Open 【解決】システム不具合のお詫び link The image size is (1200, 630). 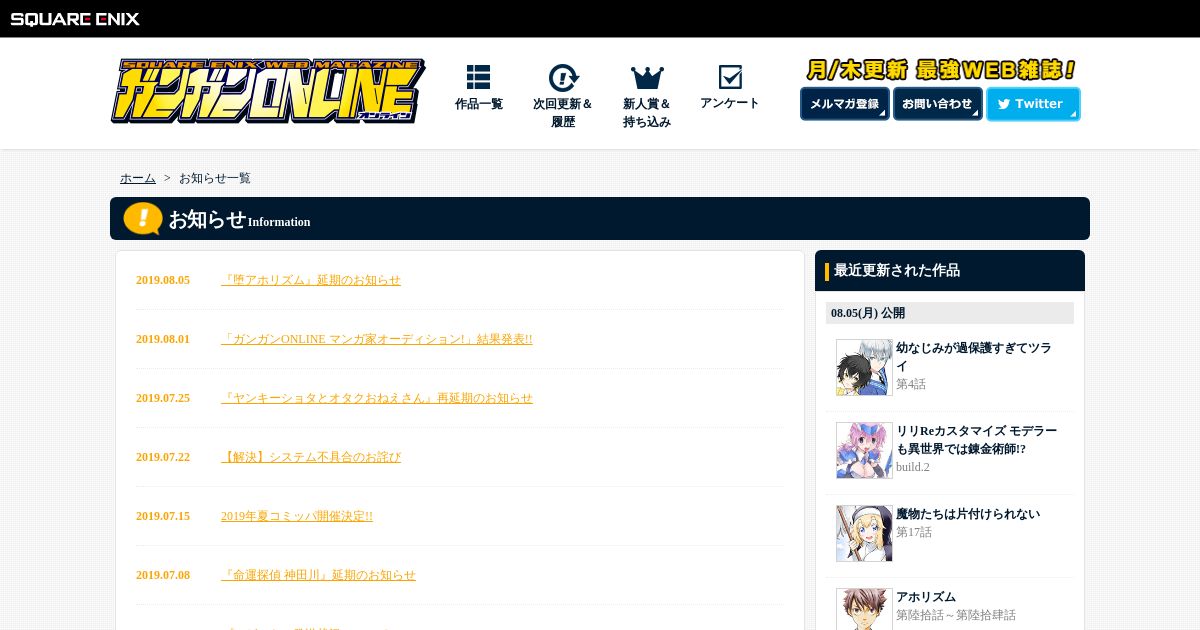tap(311, 457)
